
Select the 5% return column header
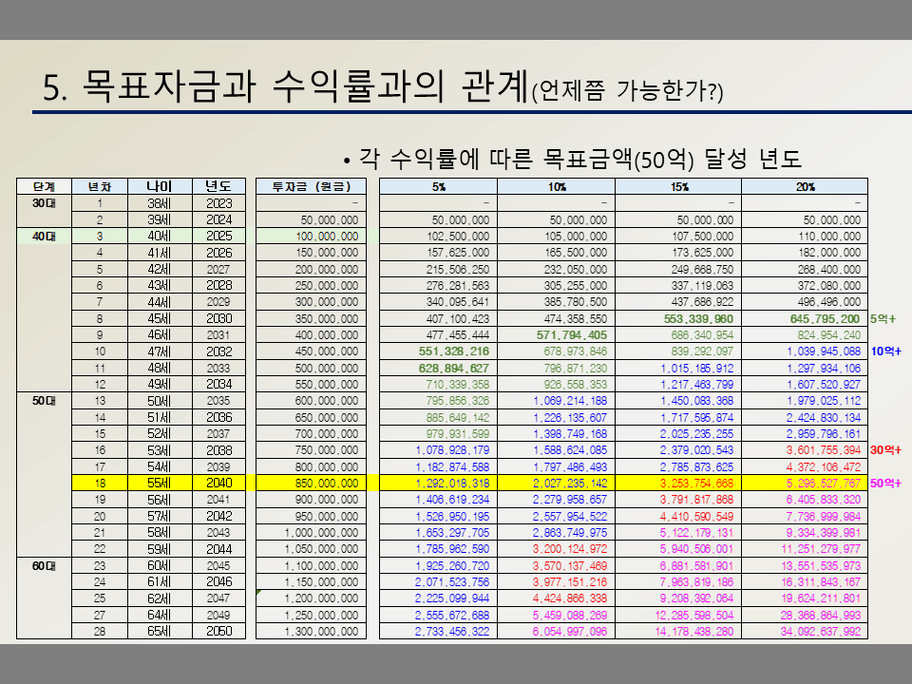(437, 187)
